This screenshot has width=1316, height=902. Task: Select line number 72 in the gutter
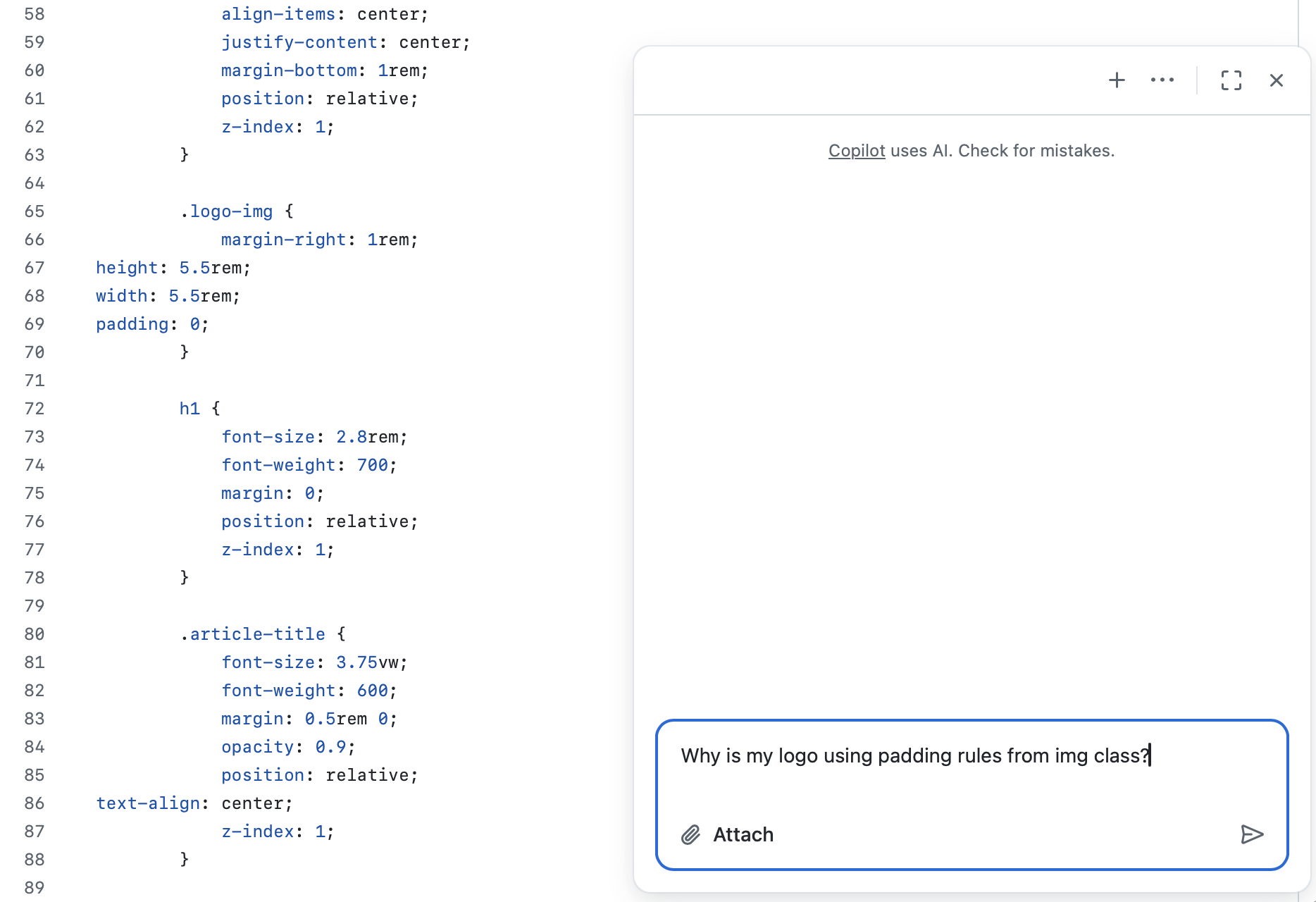click(35, 409)
